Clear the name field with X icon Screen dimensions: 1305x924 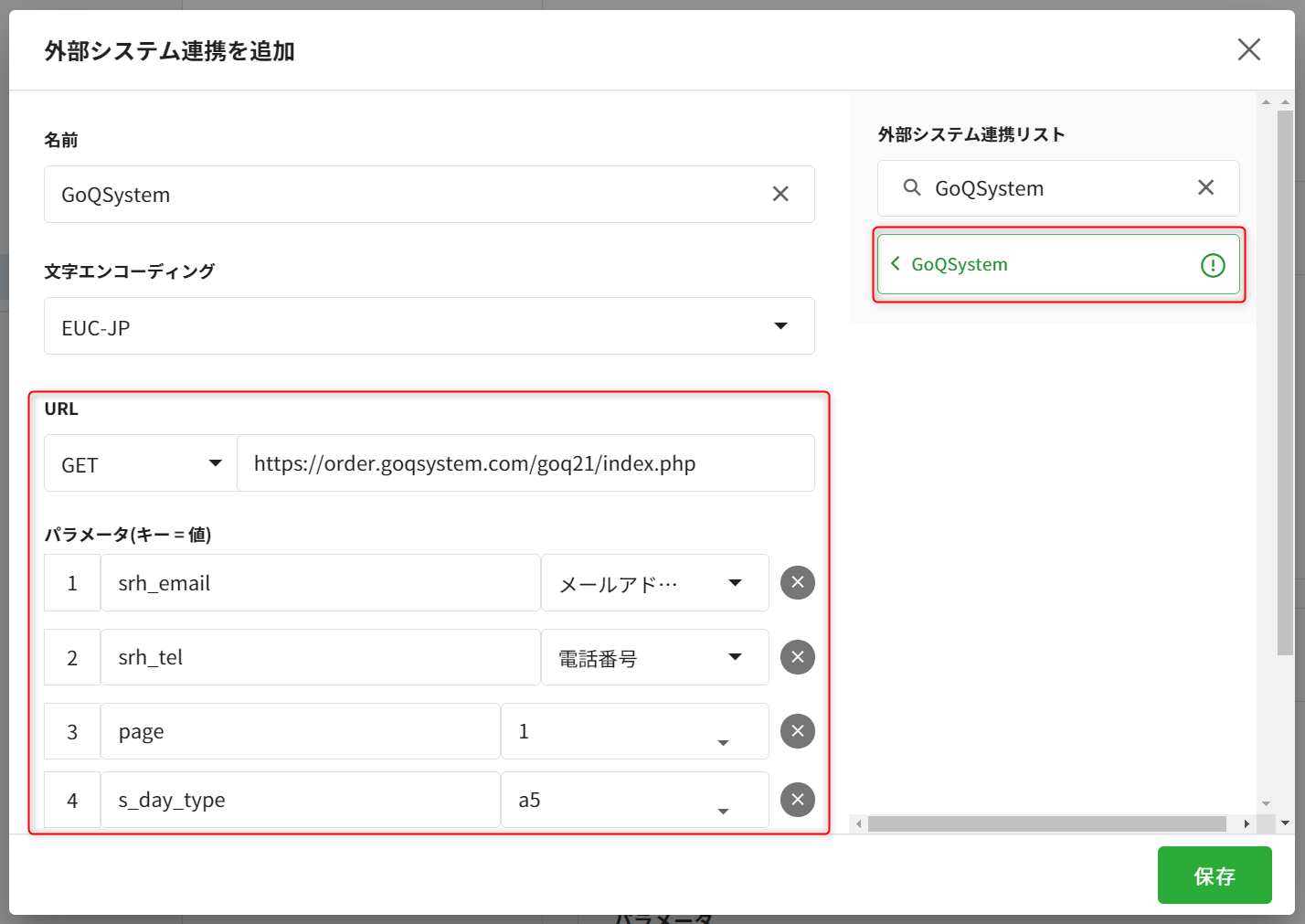(780, 194)
